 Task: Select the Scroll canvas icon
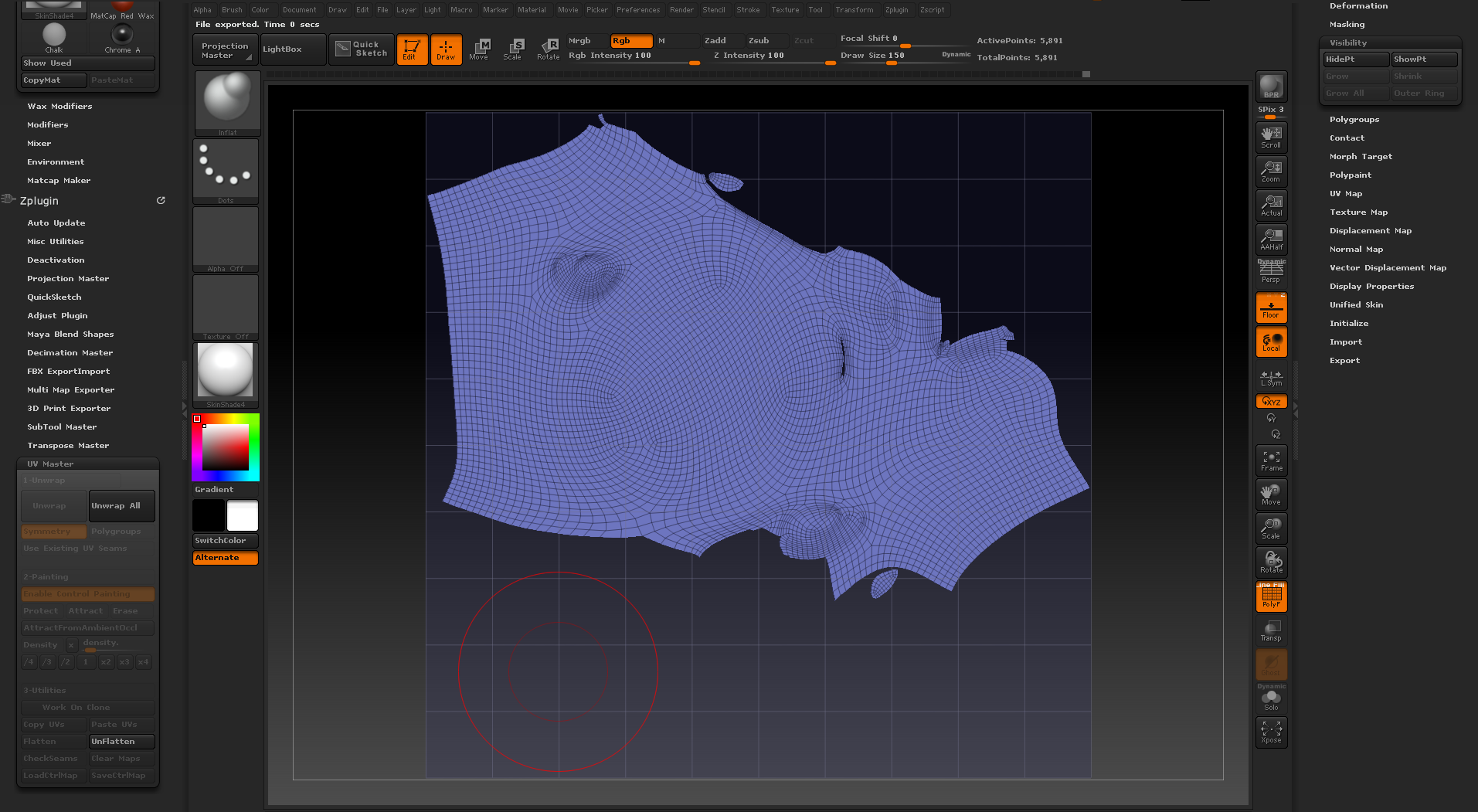[x=1271, y=137]
